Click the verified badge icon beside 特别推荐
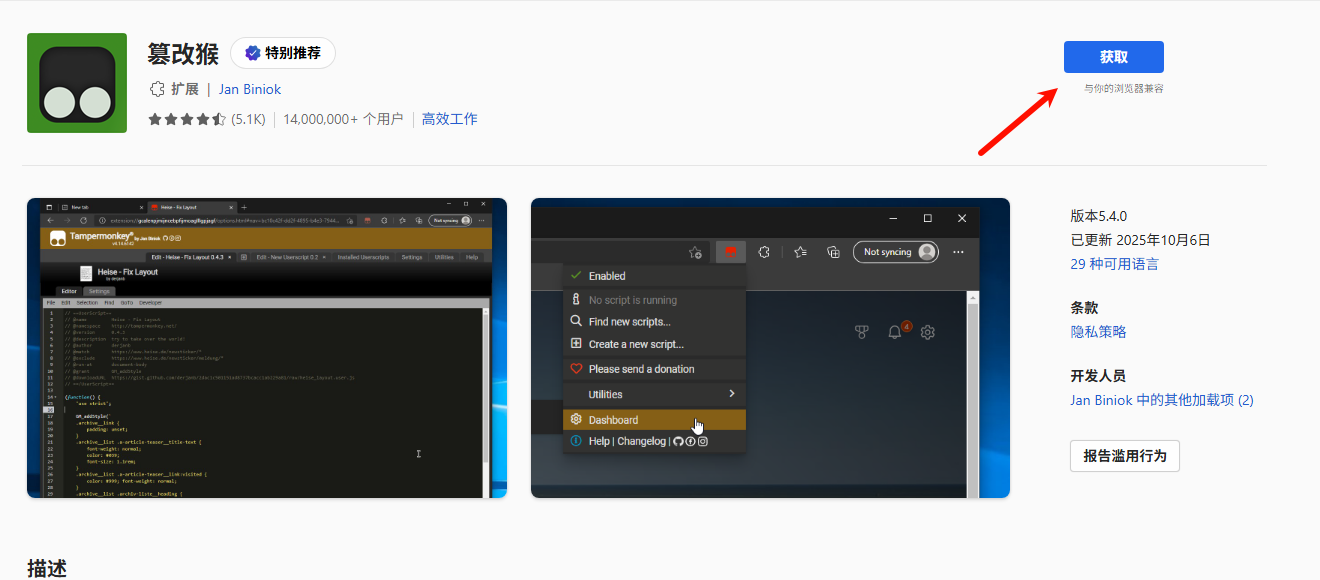 (252, 53)
